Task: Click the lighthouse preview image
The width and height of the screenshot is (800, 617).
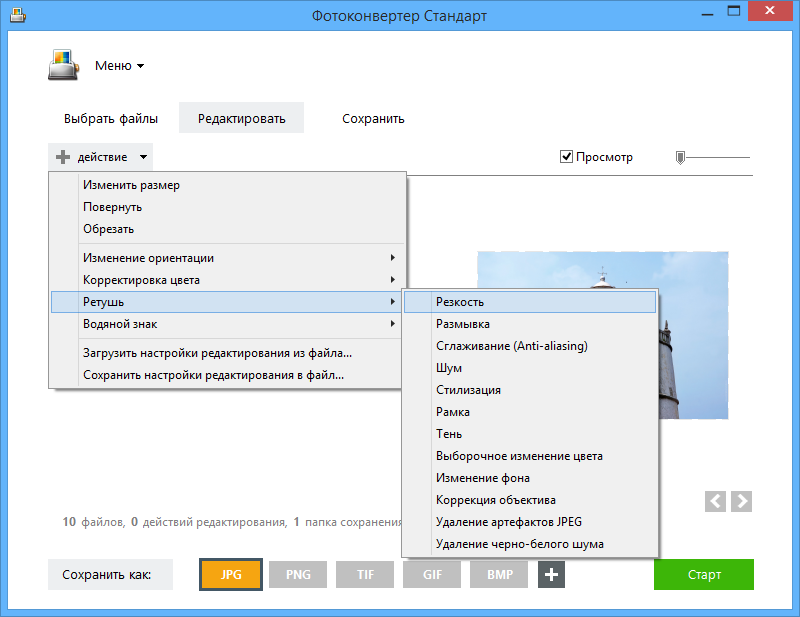Action: pyautogui.click(x=693, y=335)
